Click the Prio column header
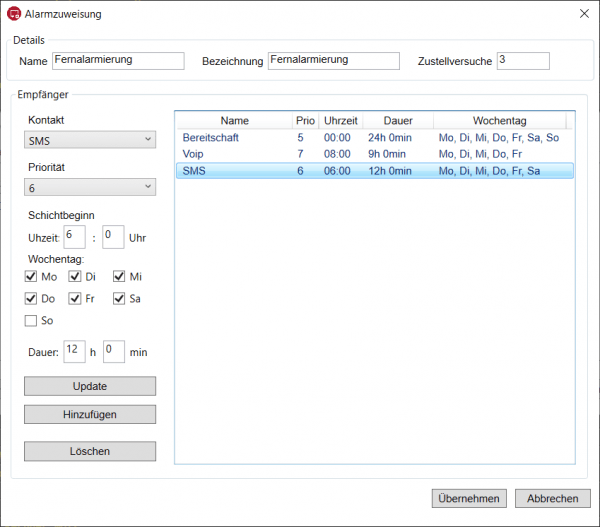600x527 pixels. pyautogui.click(x=305, y=120)
